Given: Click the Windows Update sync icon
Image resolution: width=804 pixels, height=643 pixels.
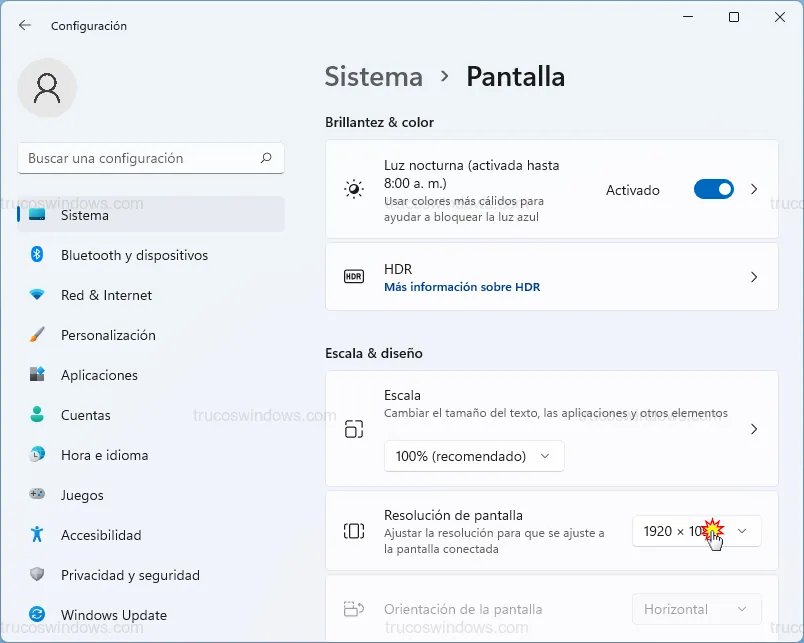Looking at the screenshot, I should 37,615.
